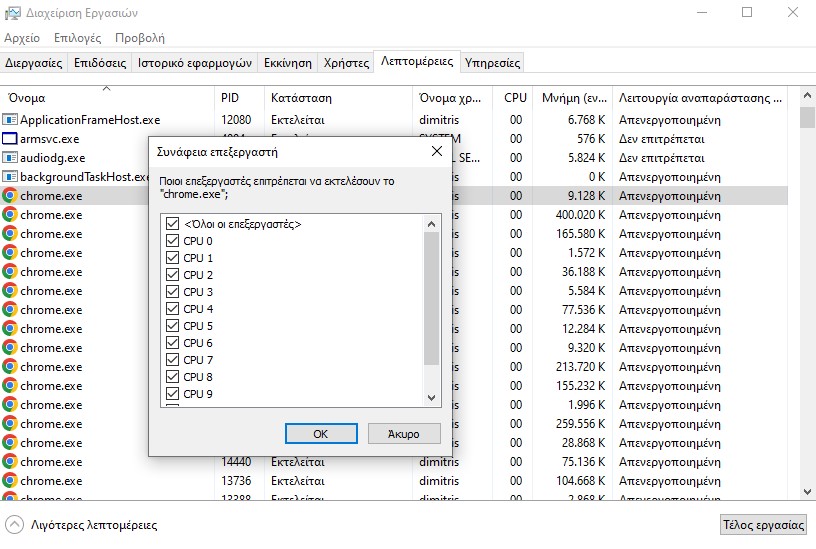Switch to the Επιδόσεις tab
The width and height of the screenshot is (816, 549).
pos(100,63)
